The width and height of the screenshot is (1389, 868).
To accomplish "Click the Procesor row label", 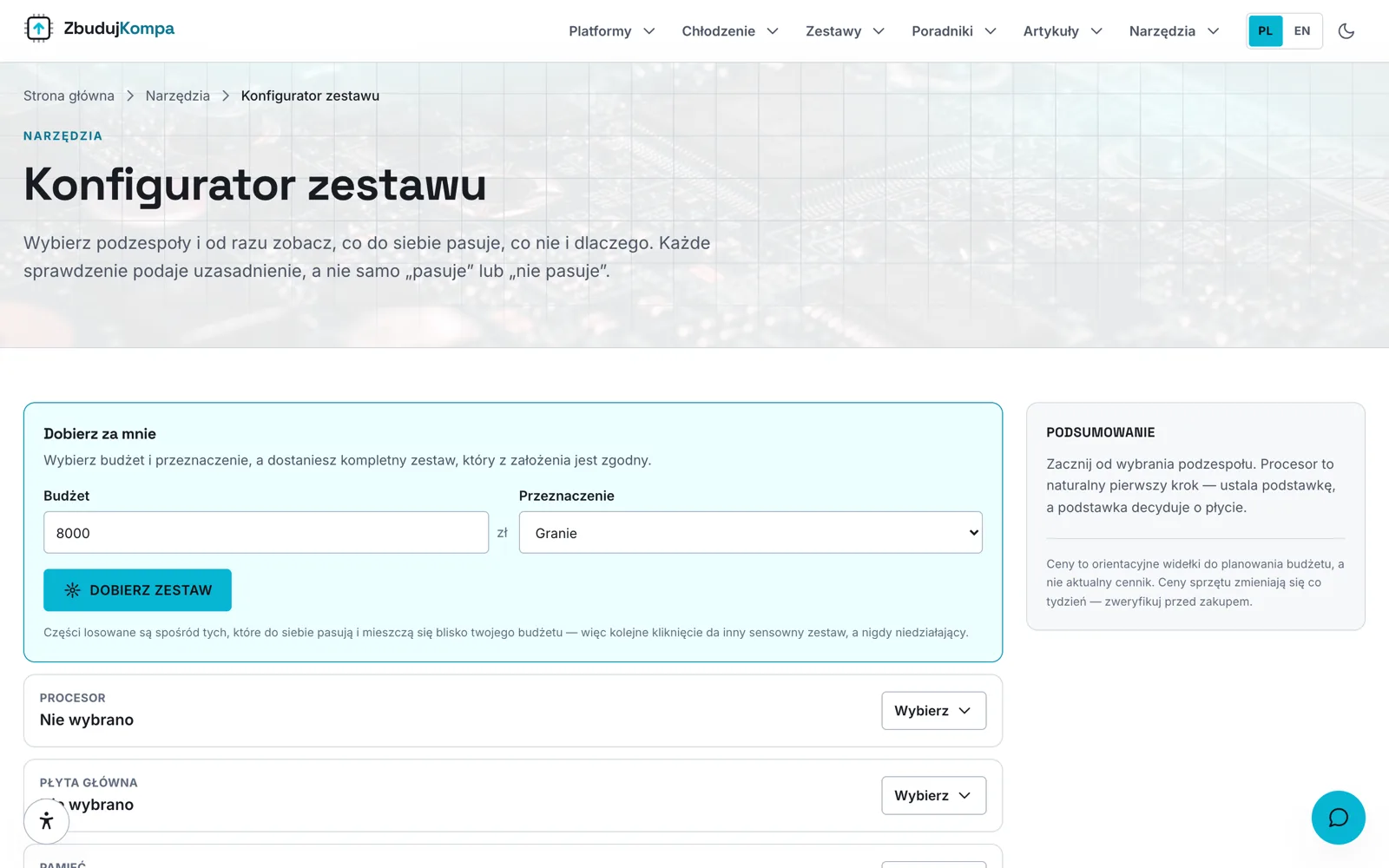I will point(73,698).
